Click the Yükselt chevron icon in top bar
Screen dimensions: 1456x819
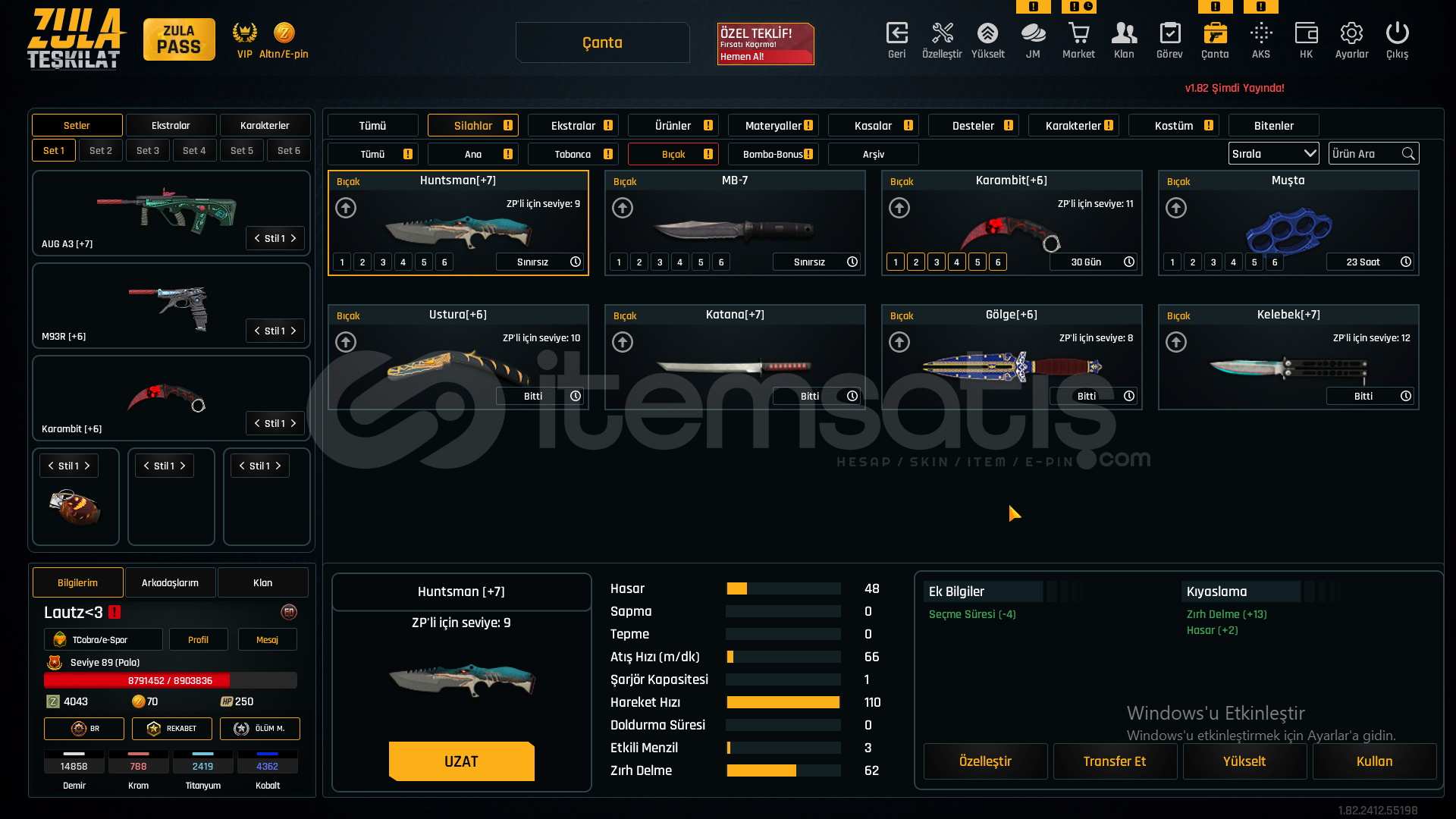coord(987,33)
